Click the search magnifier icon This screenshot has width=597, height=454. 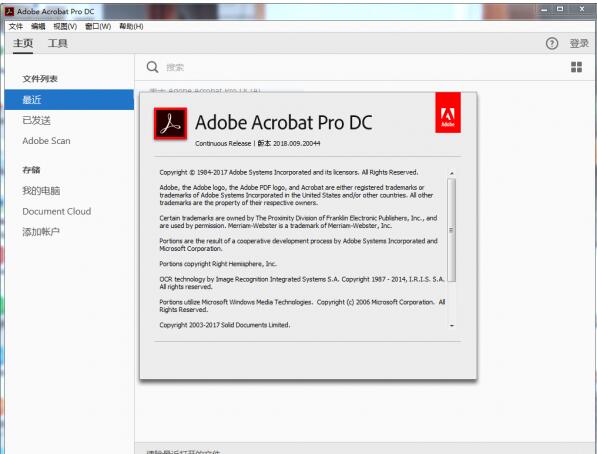coord(152,67)
